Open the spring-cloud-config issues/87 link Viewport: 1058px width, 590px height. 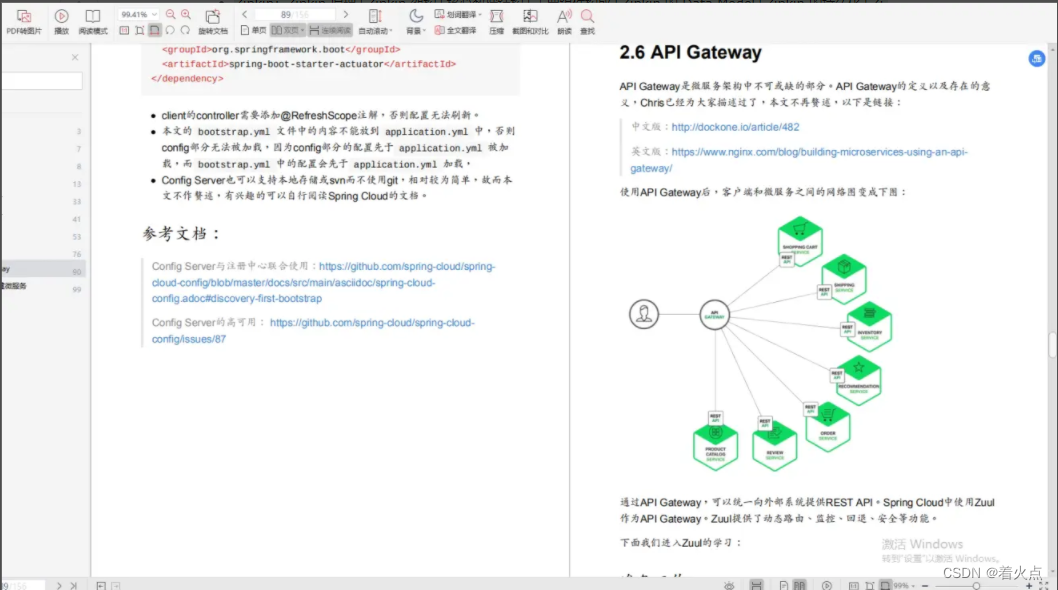(x=313, y=331)
